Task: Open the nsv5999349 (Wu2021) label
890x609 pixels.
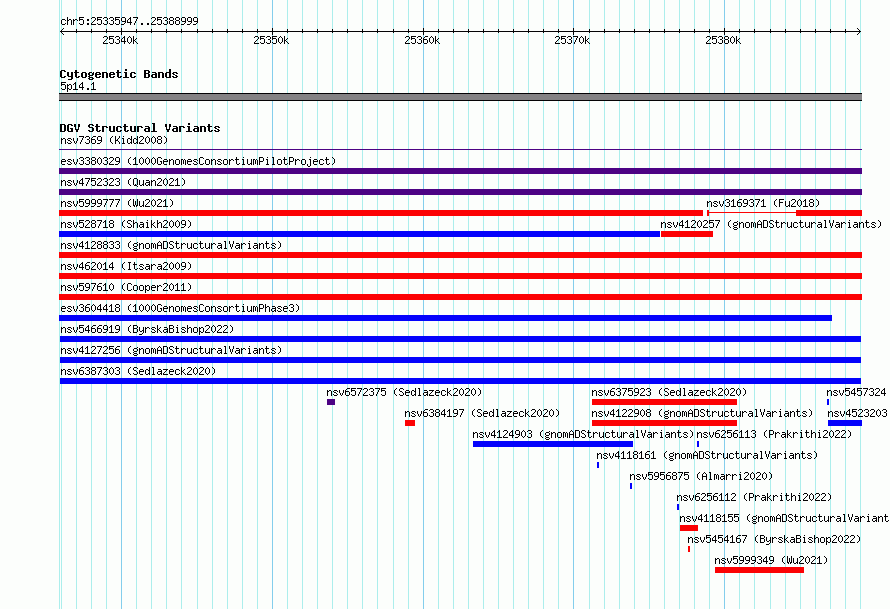Action: point(771,560)
